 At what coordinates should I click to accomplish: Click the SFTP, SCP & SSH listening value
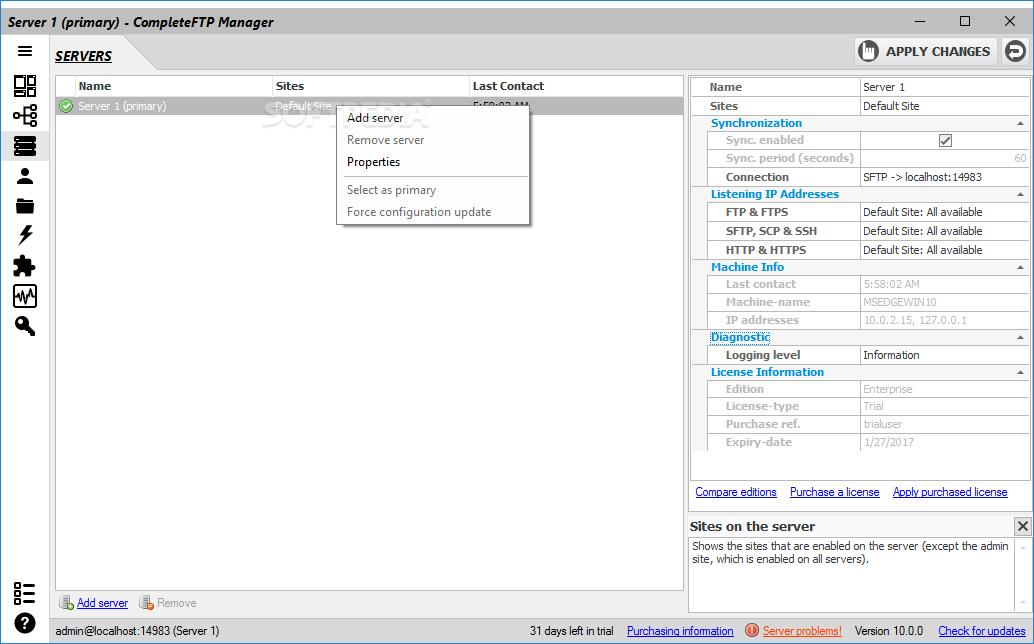coord(944,231)
